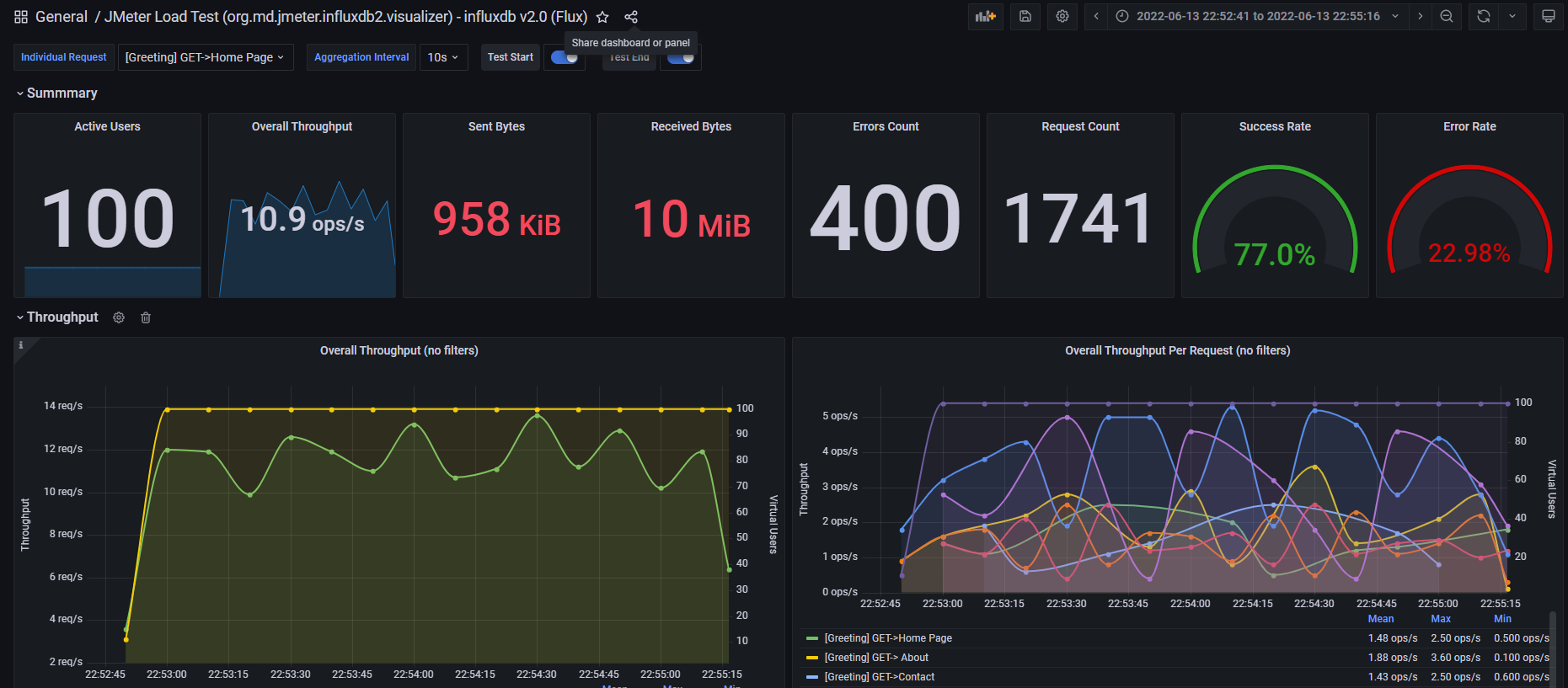Viewport: 1568px width, 688px height.
Task: Shift time range backward
Action: [1096, 16]
